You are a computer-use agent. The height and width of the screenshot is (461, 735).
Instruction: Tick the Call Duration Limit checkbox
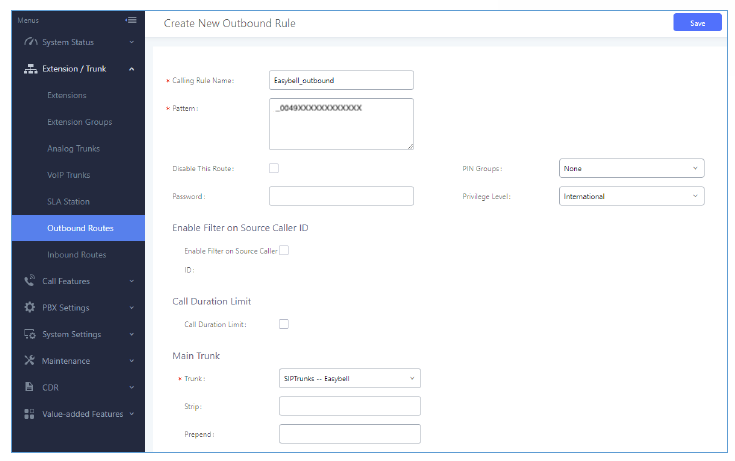click(x=284, y=324)
